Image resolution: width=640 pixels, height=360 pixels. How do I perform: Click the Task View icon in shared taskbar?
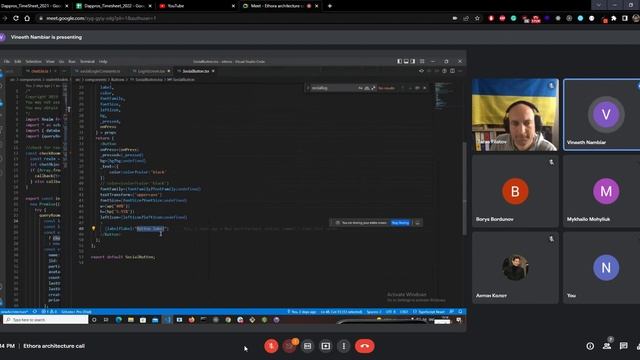point(106,320)
